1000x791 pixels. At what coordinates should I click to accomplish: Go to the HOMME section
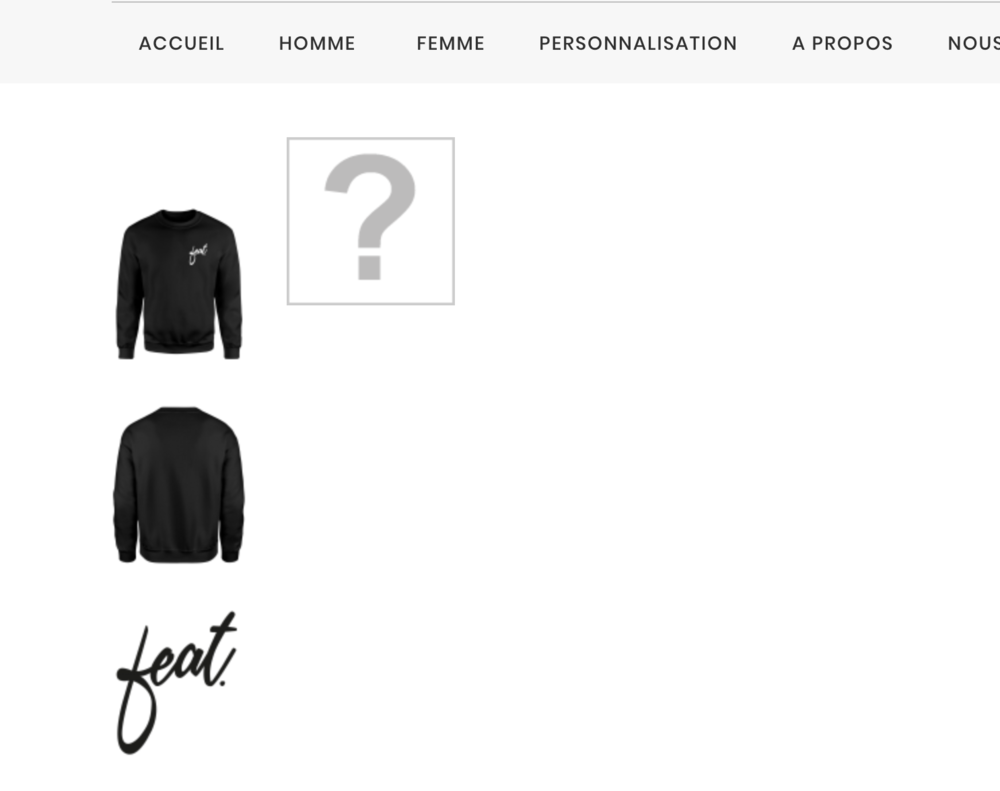(317, 43)
